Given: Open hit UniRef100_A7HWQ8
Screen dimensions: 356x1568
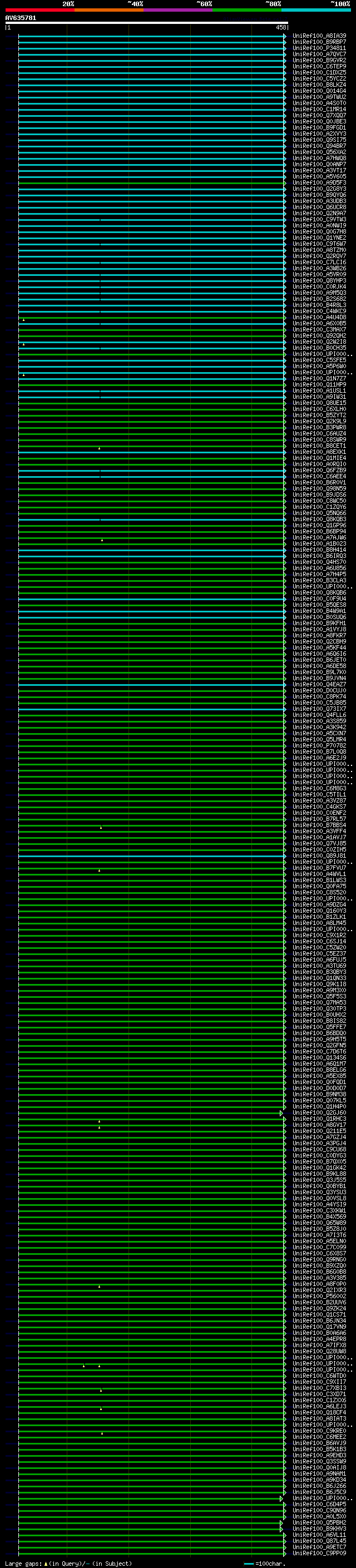Looking at the screenshot, I should tap(319, 159).
